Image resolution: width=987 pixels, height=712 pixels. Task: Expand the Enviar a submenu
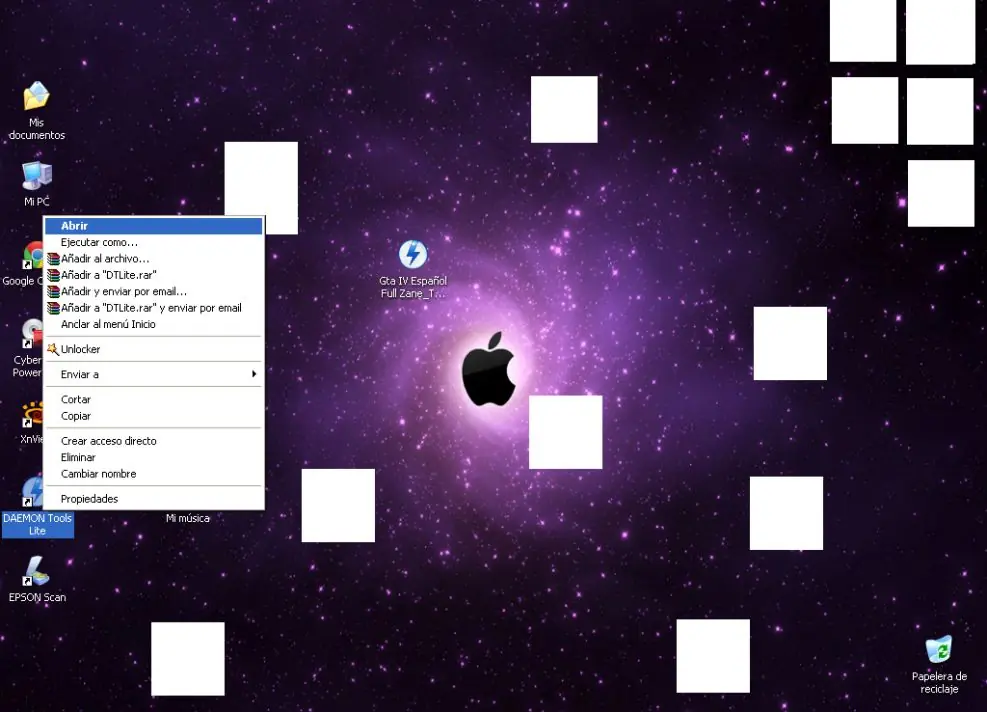pos(154,375)
